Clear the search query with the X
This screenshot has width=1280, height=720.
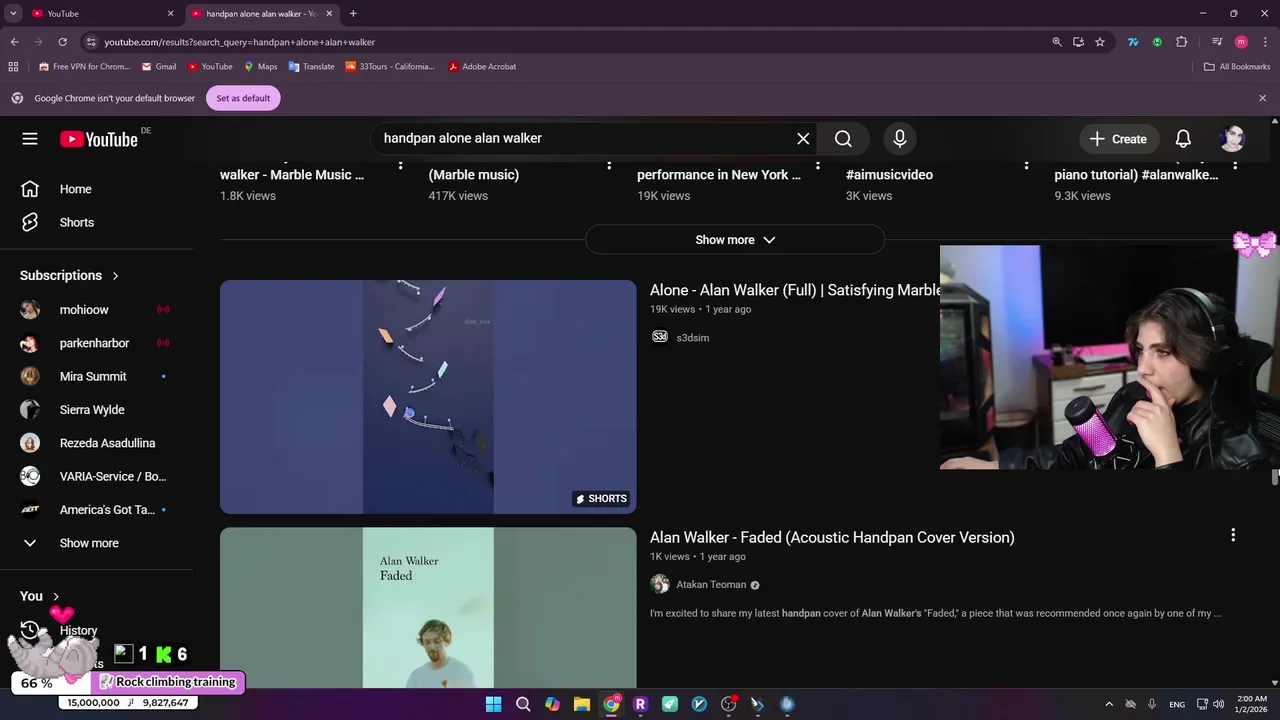803,139
